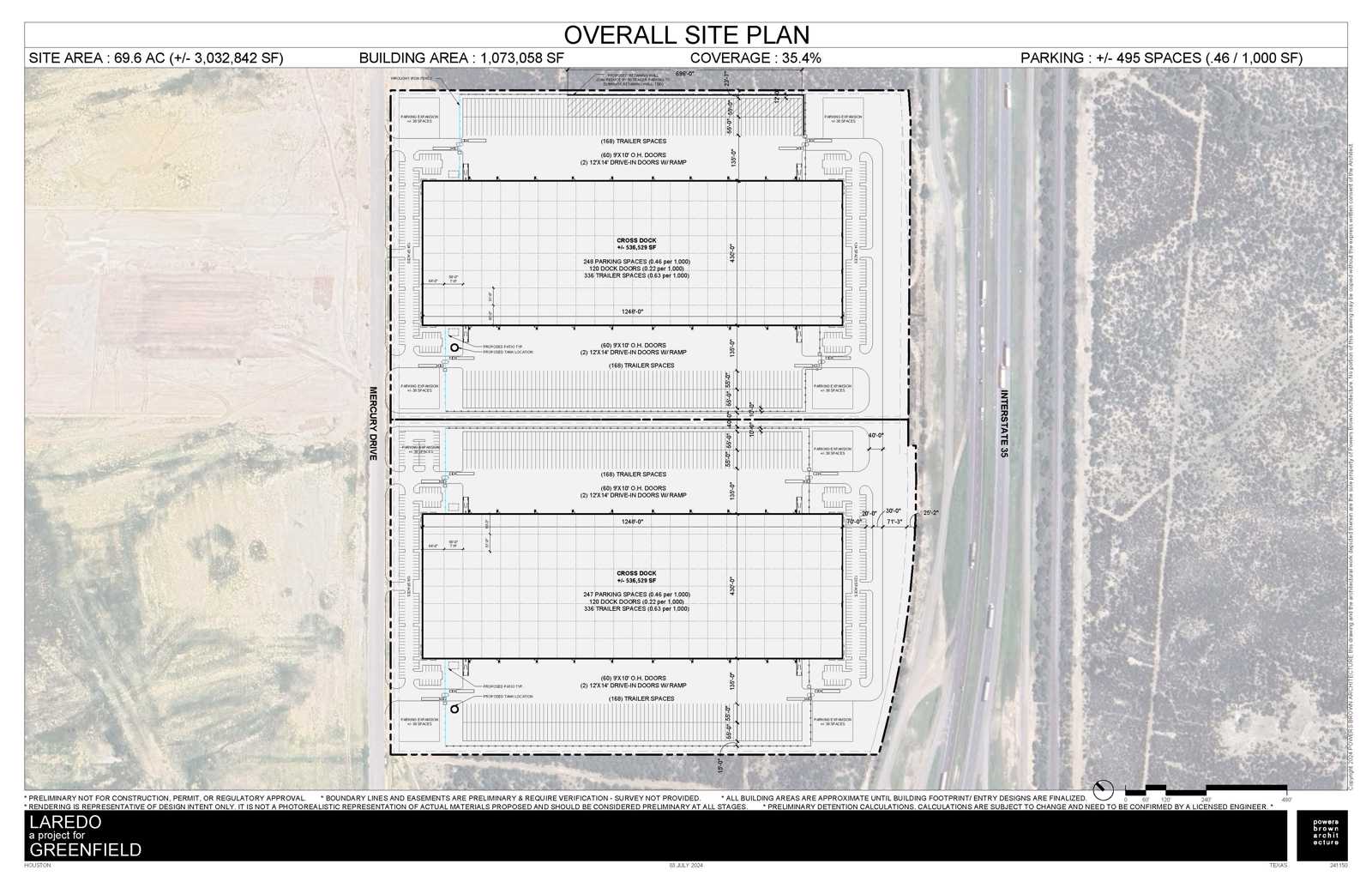
Task: Select the lower Cross Dock building footprint
Action: click(632, 586)
